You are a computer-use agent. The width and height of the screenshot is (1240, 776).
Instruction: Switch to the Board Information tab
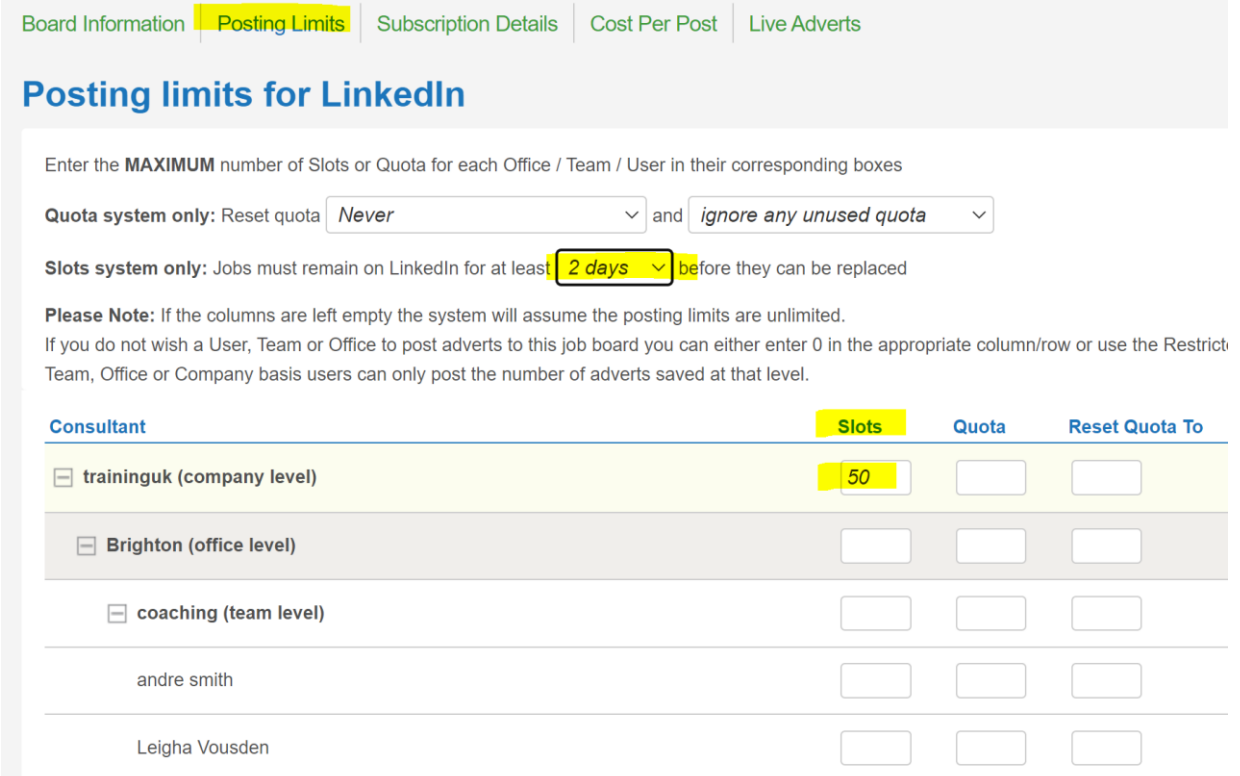click(x=103, y=24)
